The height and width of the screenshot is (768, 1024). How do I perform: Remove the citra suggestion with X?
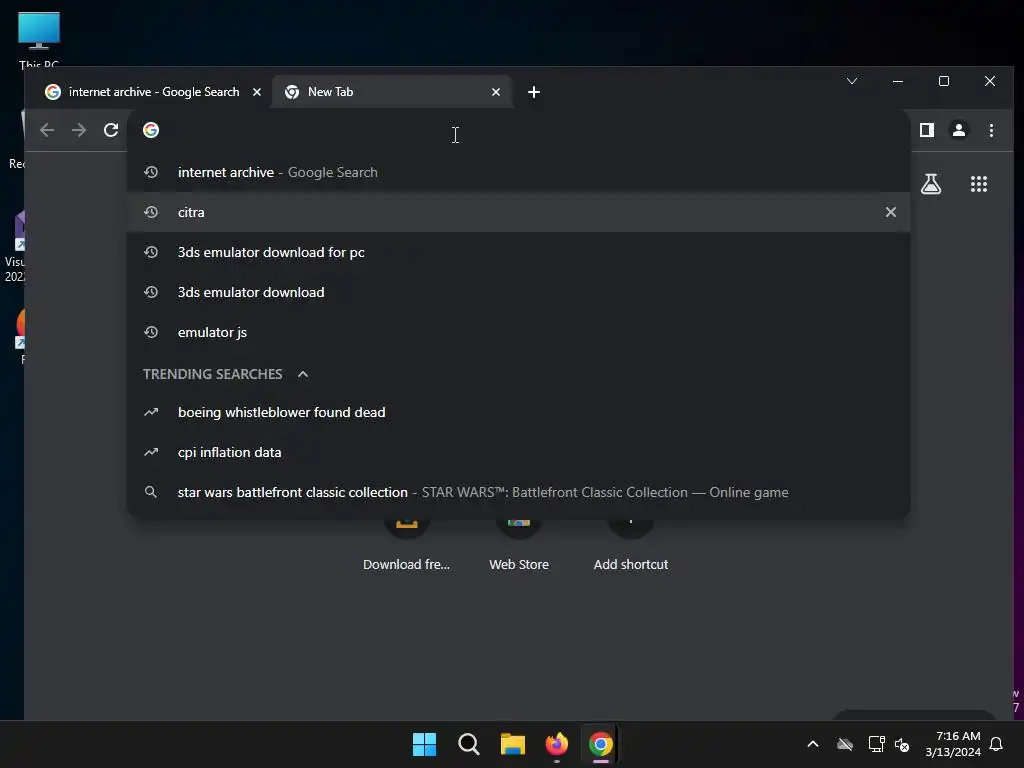pos(890,212)
